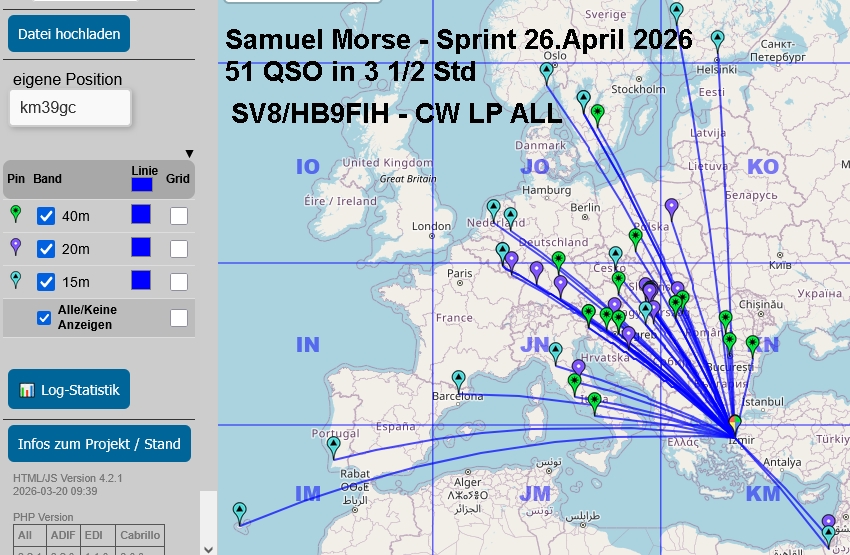
Task: Open Infos zum Projekt / Stand
Action: click(x=99, y=444)
